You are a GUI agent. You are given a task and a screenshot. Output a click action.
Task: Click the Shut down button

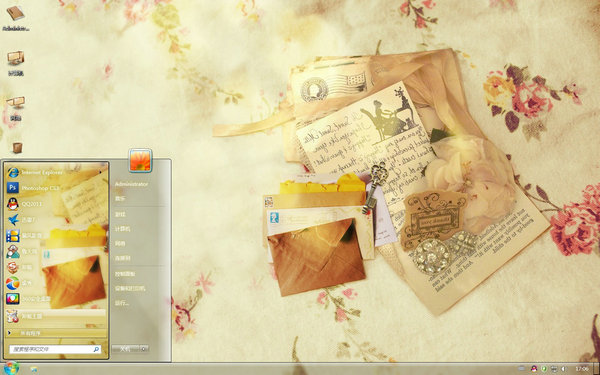[x=126, y=349]
